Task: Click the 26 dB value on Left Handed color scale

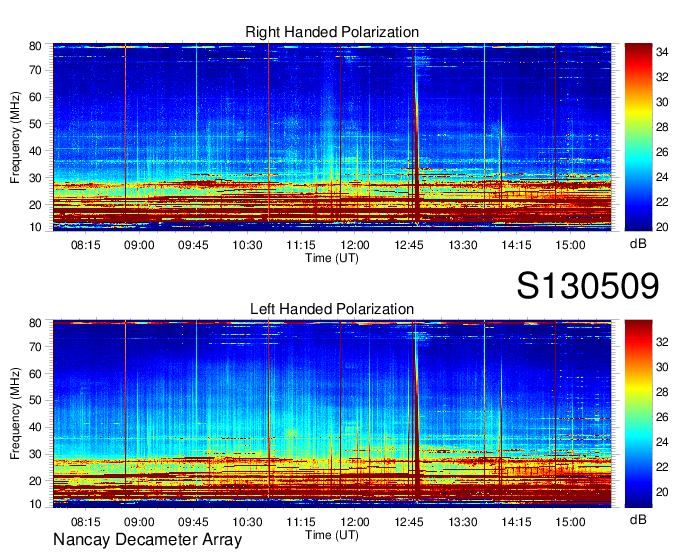Action: pyautogui.click(x=662, y=417)
